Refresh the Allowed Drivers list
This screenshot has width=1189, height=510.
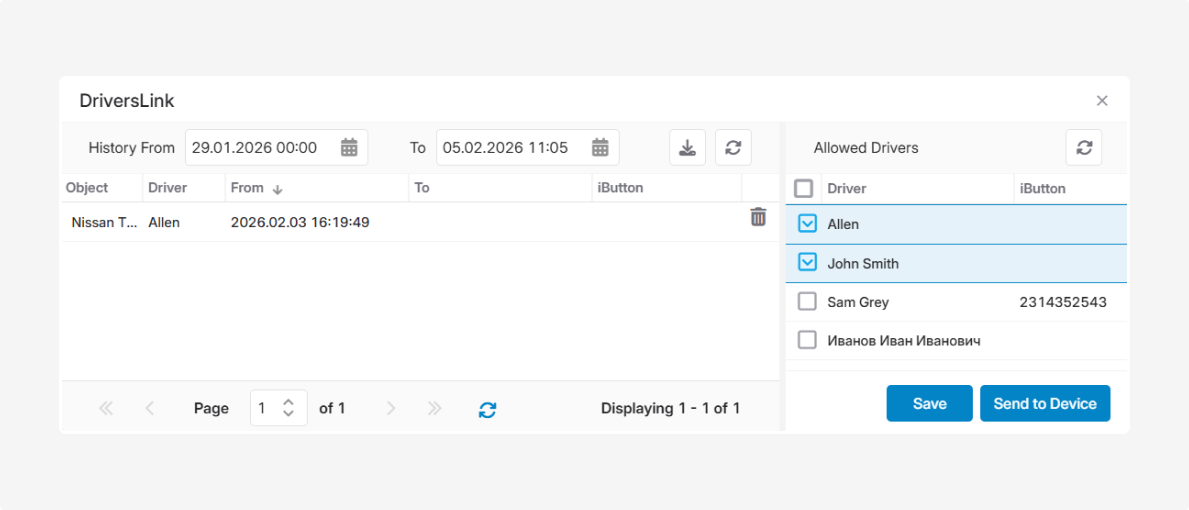pos(1083,148)
